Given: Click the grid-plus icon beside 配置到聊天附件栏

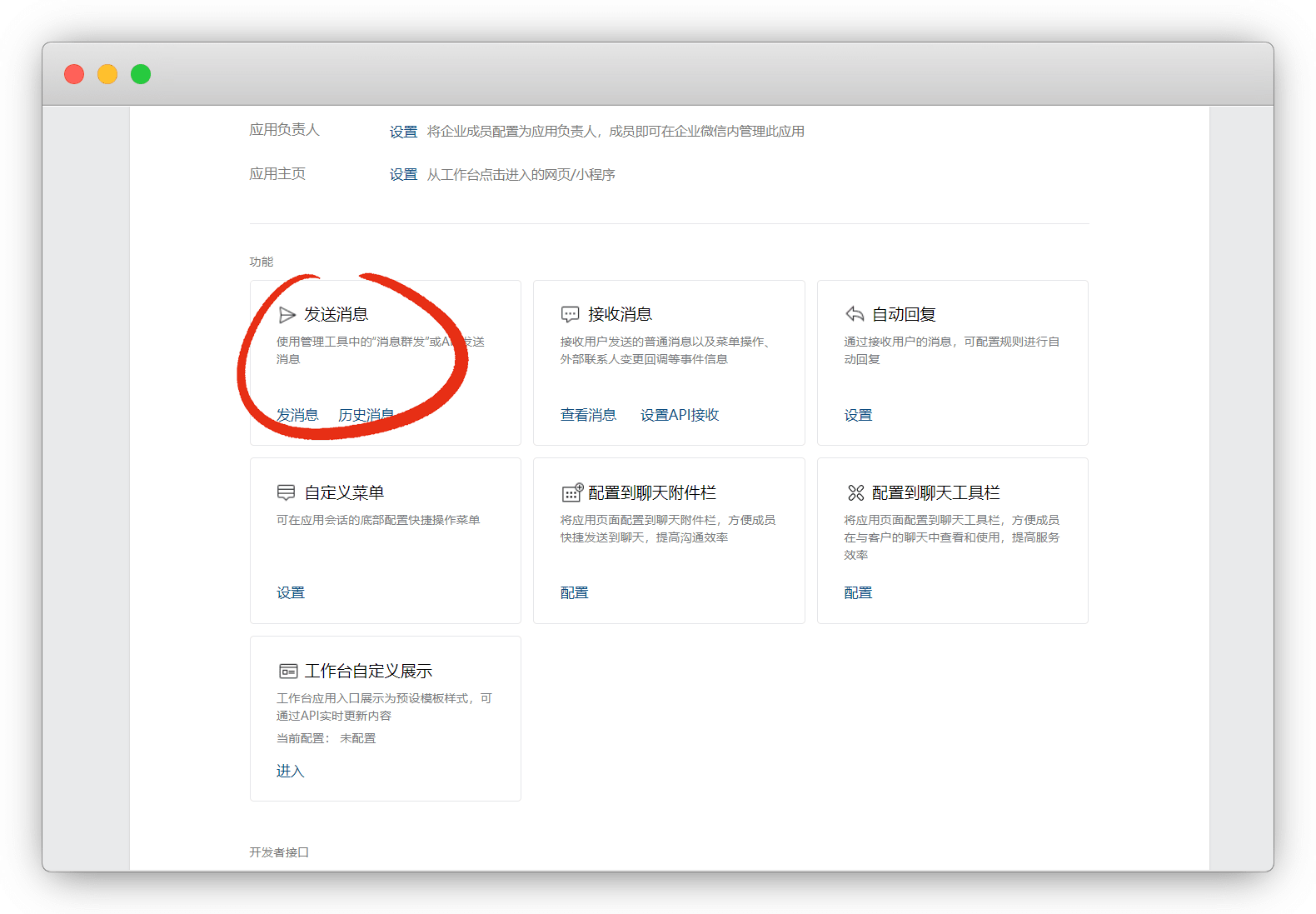Looking at the screenshot, I should pos(572,493).
